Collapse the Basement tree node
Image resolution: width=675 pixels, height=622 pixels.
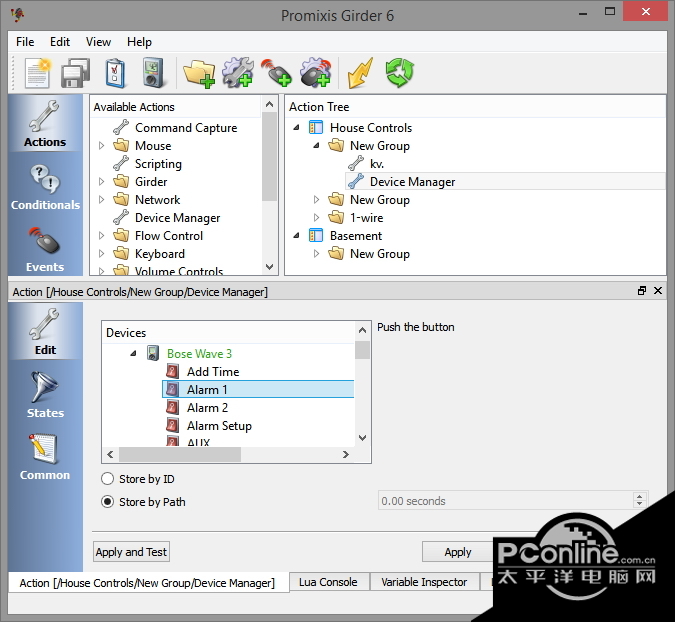pyautogui.click(x=296, y=235)
